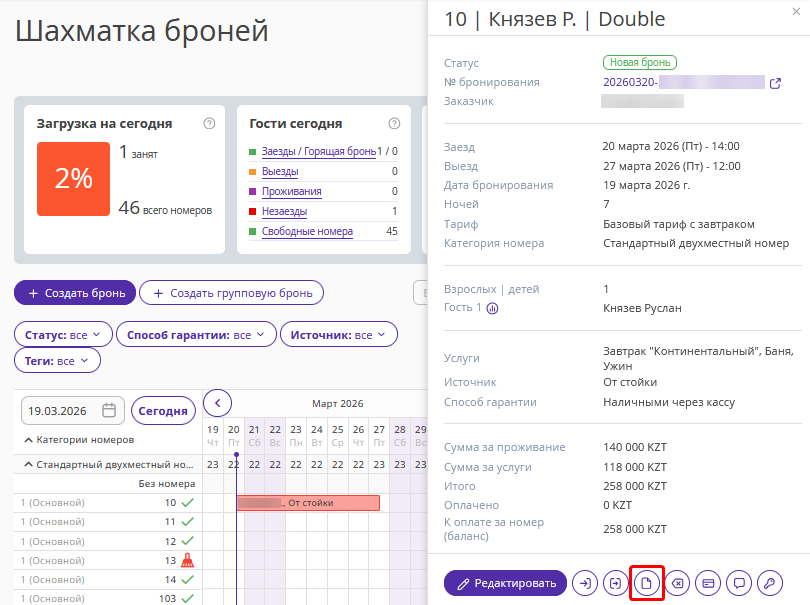Screen dimensions: 810x605
Task: Click the Новая бронь status badge
Action: [640, 63]
